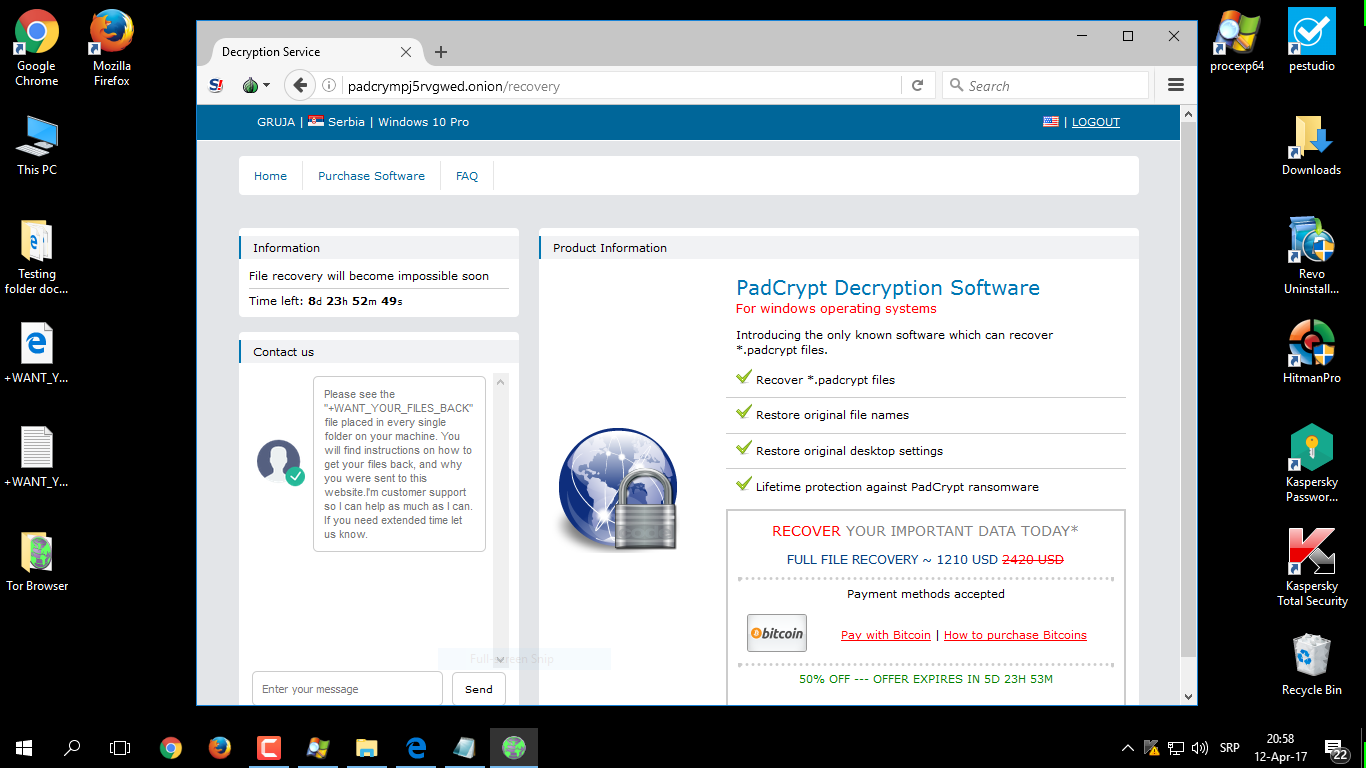This screenshot has width=1366, height=768.
Task: Go back using the browser back arrow
Action: click(300, 85)
